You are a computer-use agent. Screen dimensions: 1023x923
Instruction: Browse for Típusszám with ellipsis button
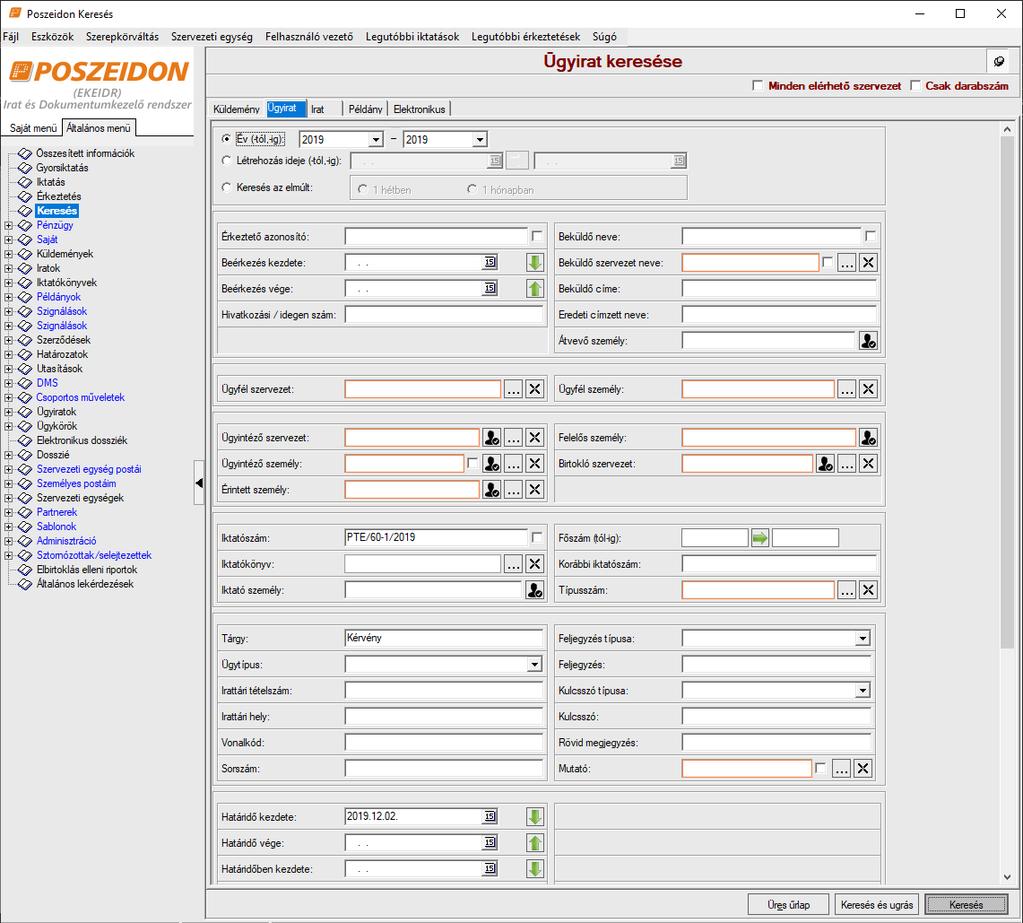(847, 590)
